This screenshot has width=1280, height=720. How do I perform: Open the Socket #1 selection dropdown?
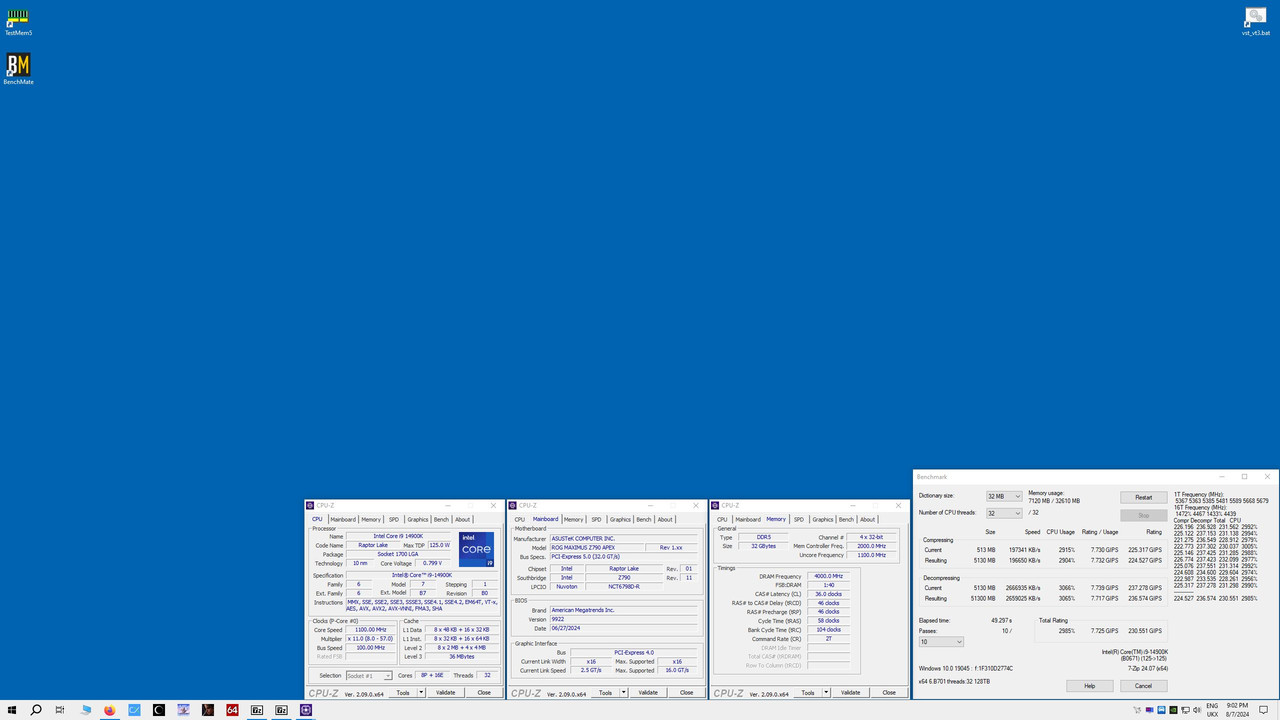click(x=369, y=676)
